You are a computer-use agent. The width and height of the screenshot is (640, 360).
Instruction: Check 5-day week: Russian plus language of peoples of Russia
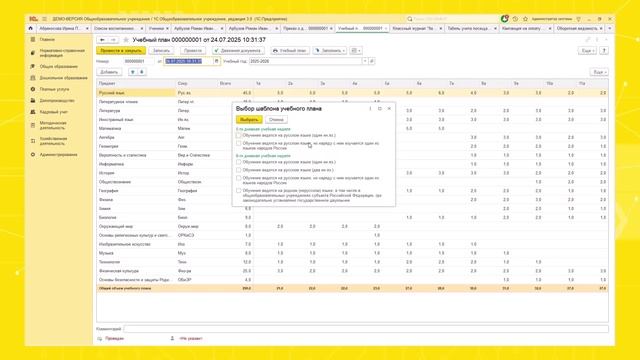[x=239, y=144]
